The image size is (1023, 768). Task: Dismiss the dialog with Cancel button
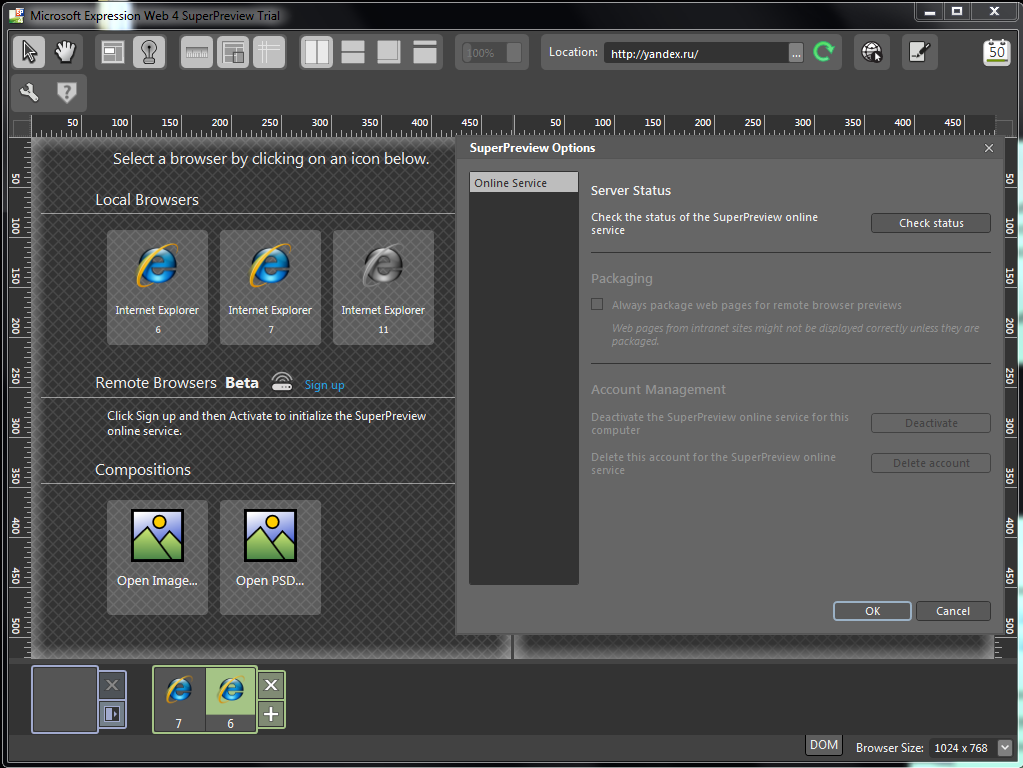pyautogui.click(x=953, y=611)
